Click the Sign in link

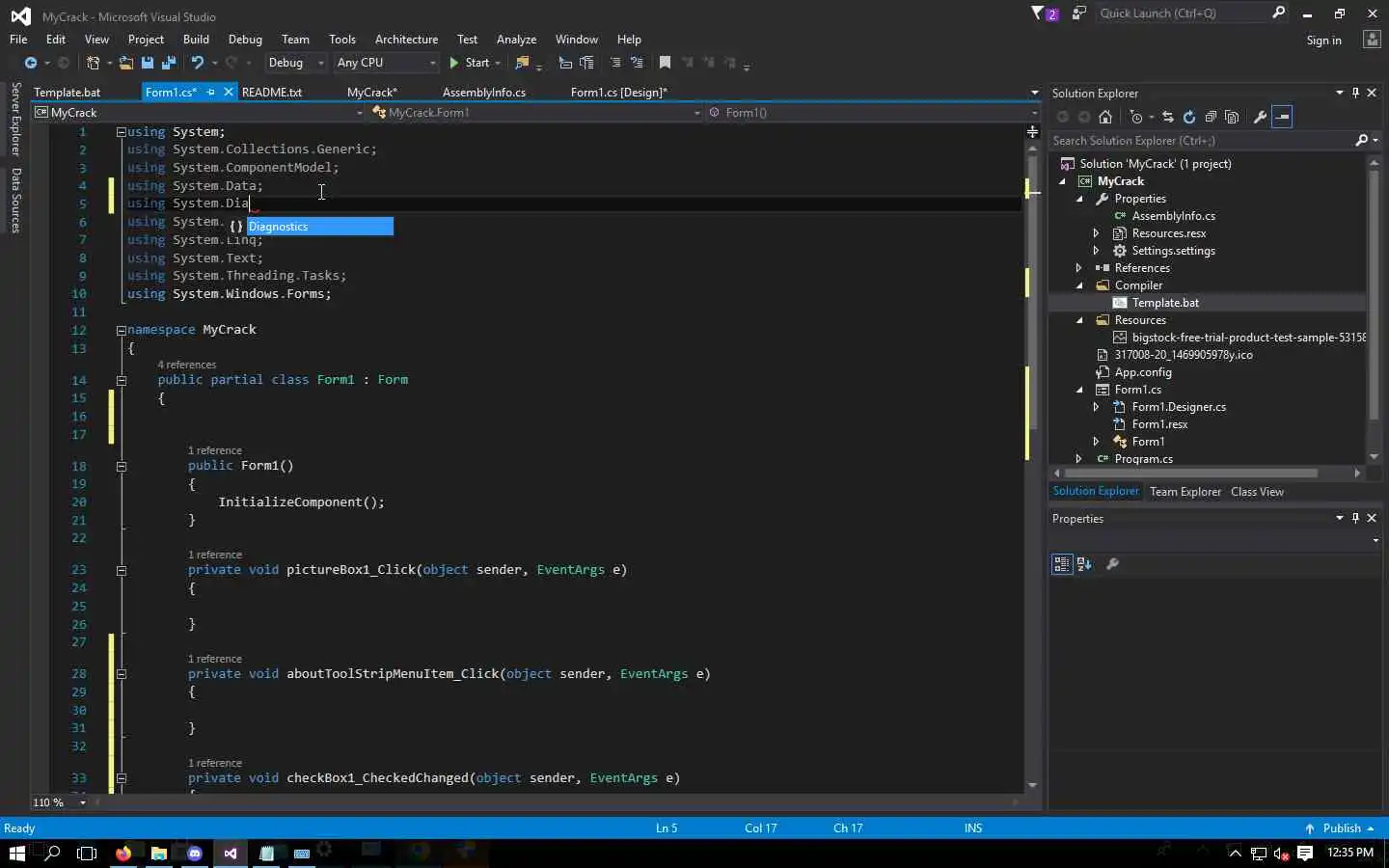point(1323,41)
